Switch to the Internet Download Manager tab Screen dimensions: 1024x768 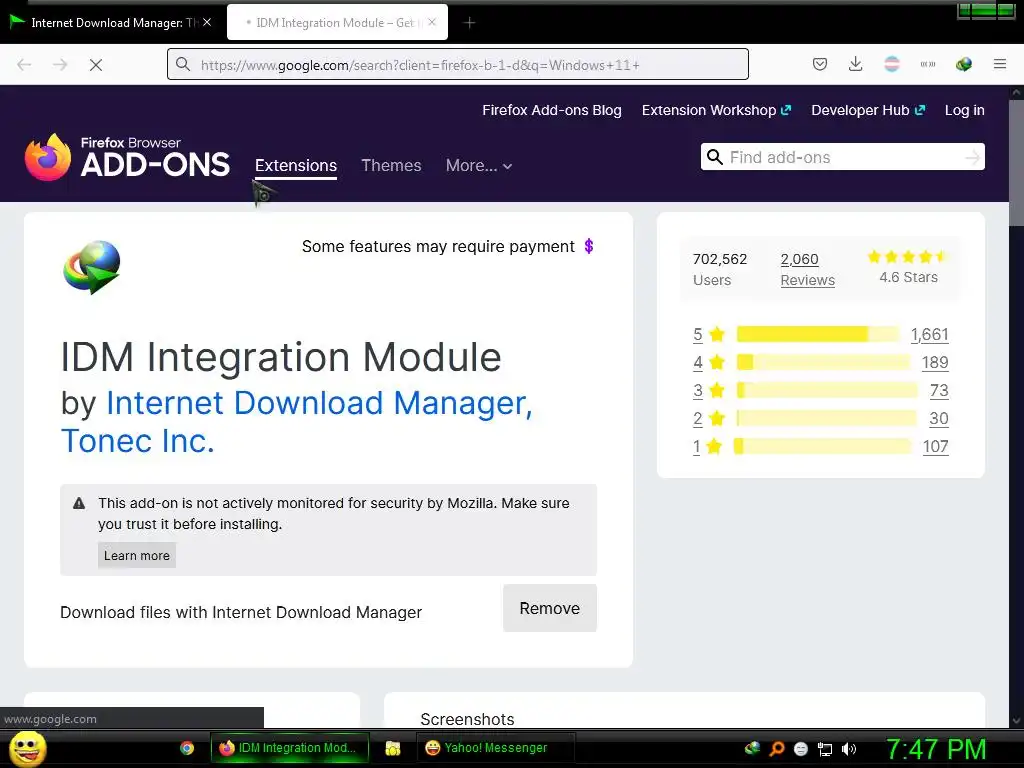[111, 23]
